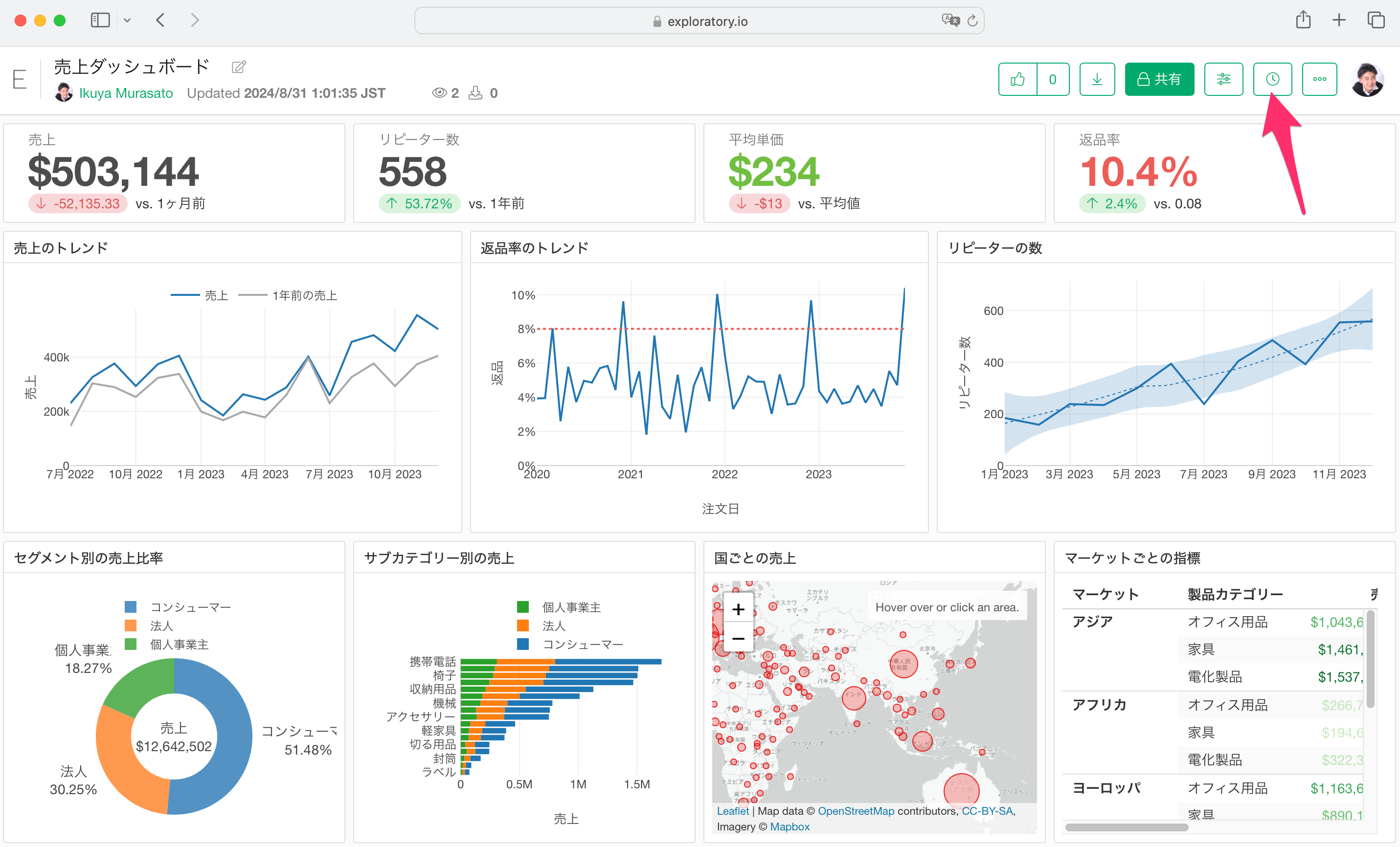
Task: Click the Safari share icon
Action: click(1303, 21)
